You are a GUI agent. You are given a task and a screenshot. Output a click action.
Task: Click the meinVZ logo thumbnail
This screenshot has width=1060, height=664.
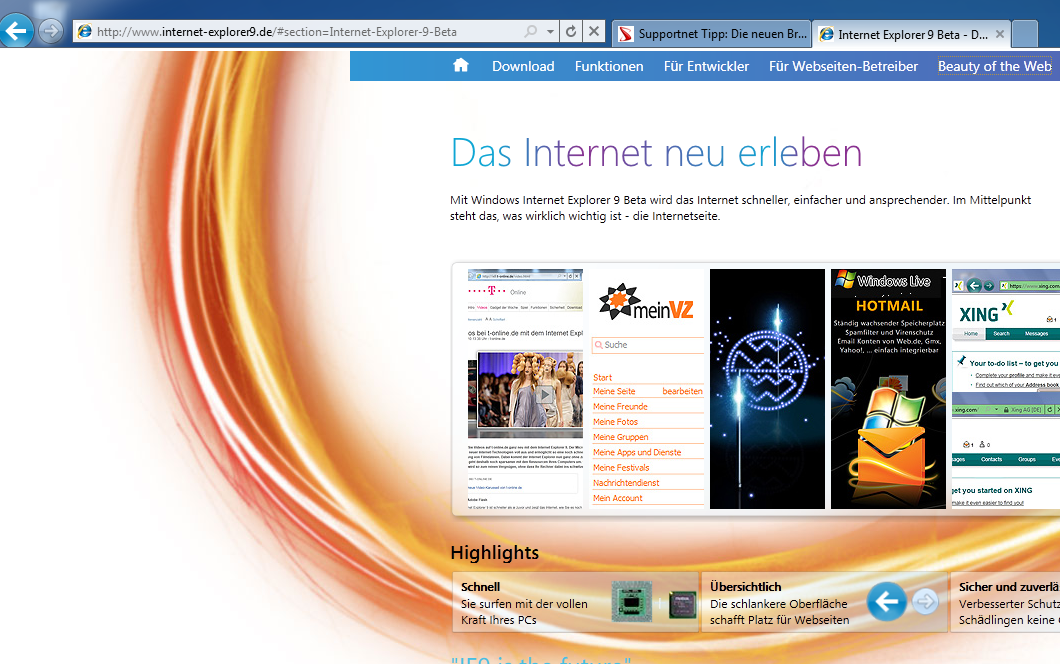646,302
